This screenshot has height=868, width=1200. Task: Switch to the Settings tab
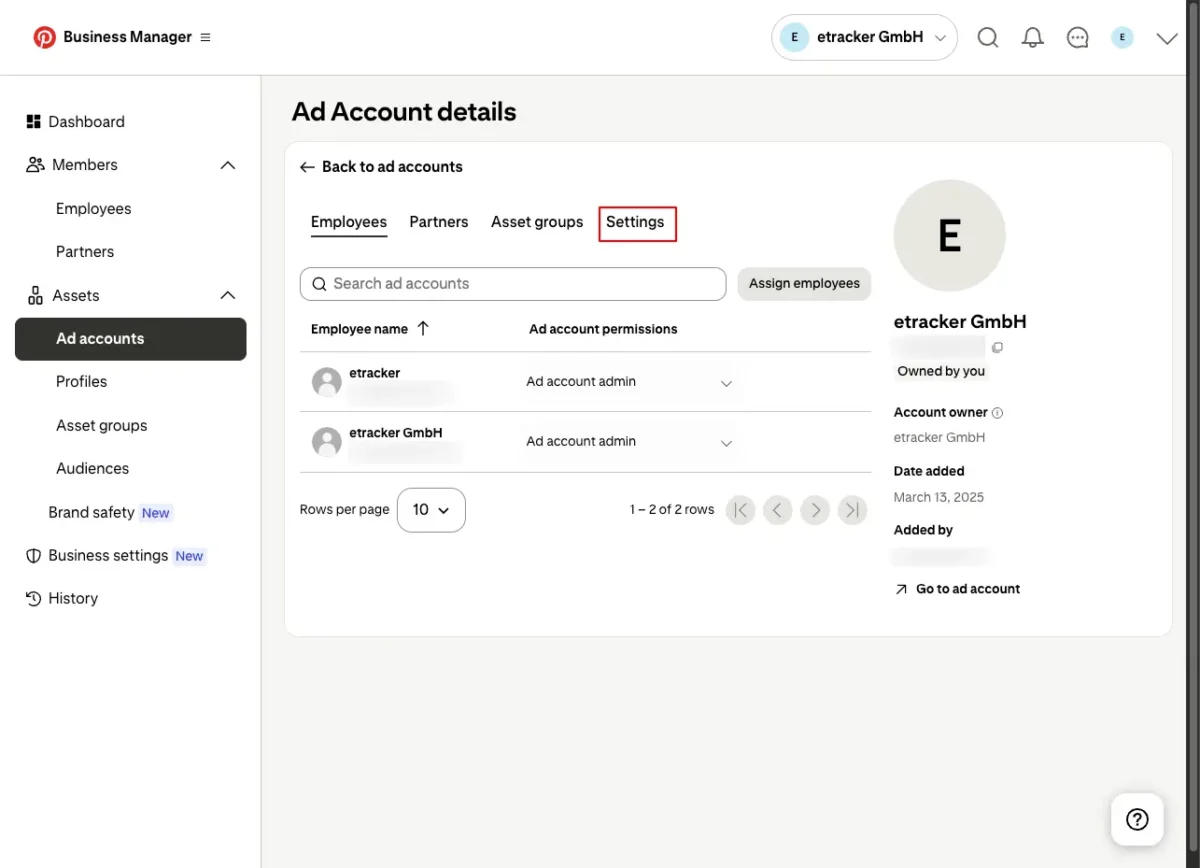click(635, 222)
